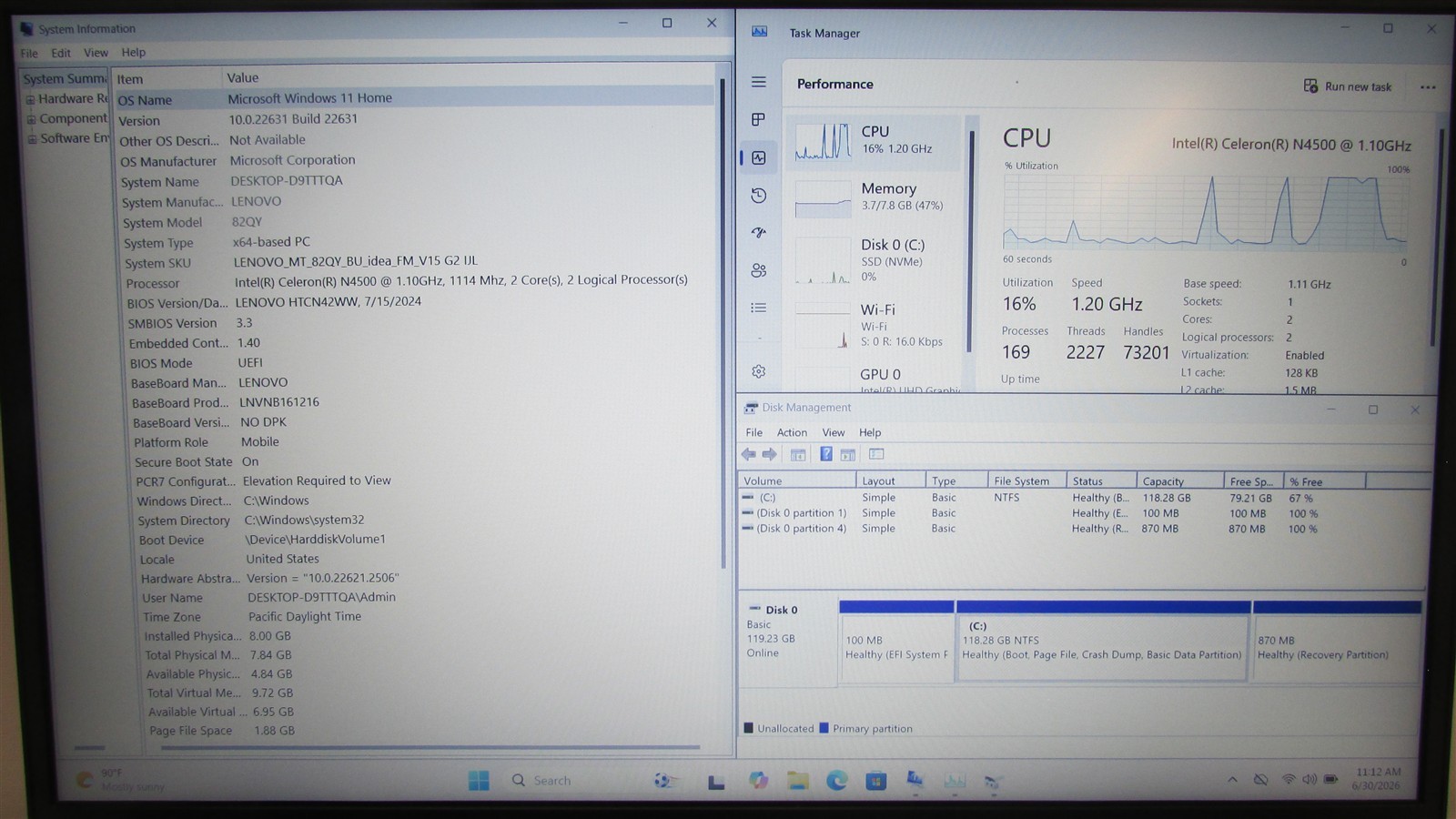Select the Wi-Fi performance entry

(x=875, y=325)
